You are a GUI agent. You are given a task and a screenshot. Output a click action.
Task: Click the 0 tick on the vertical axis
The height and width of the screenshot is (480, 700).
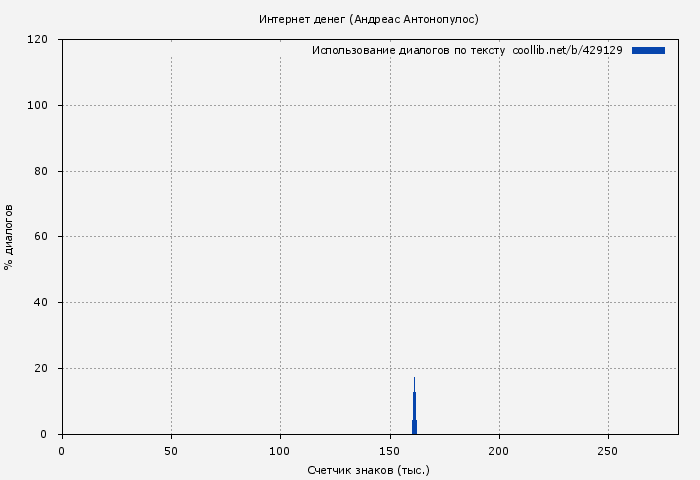(45, 434)
